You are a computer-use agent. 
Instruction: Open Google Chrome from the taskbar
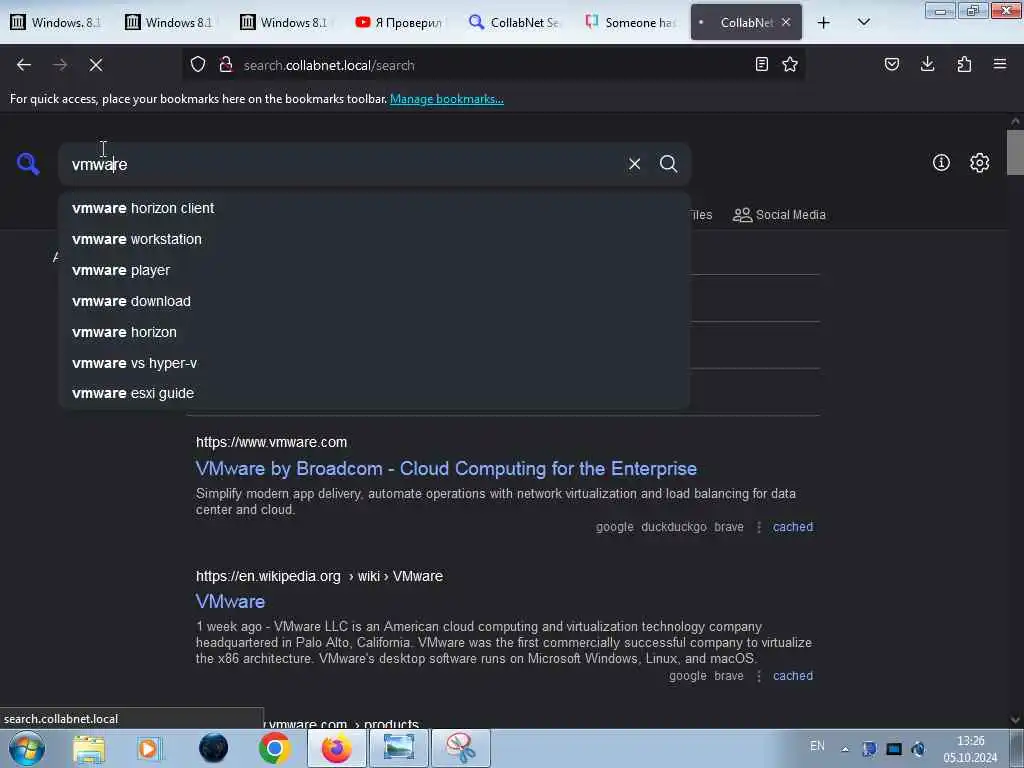pos(274,748)
